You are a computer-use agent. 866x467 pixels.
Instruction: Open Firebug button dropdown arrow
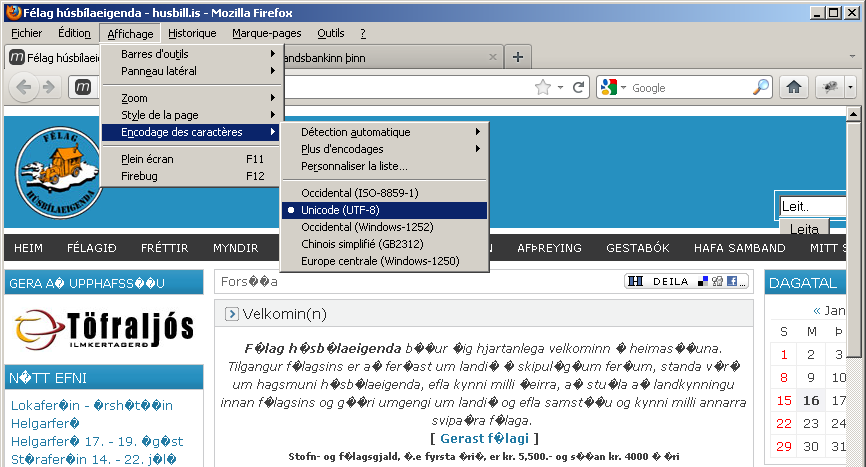point(850,87)
